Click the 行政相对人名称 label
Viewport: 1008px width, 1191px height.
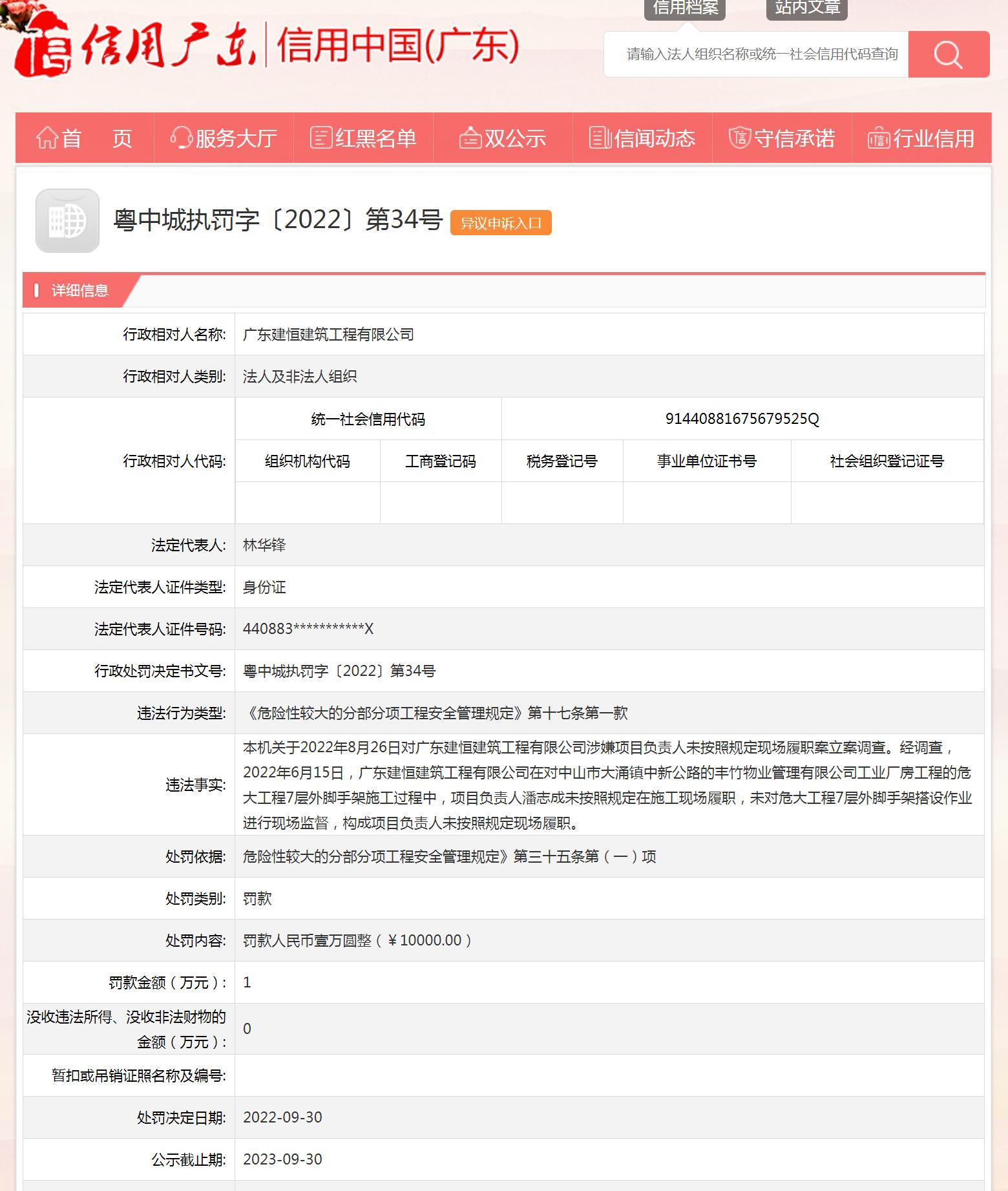pos(174,335)
